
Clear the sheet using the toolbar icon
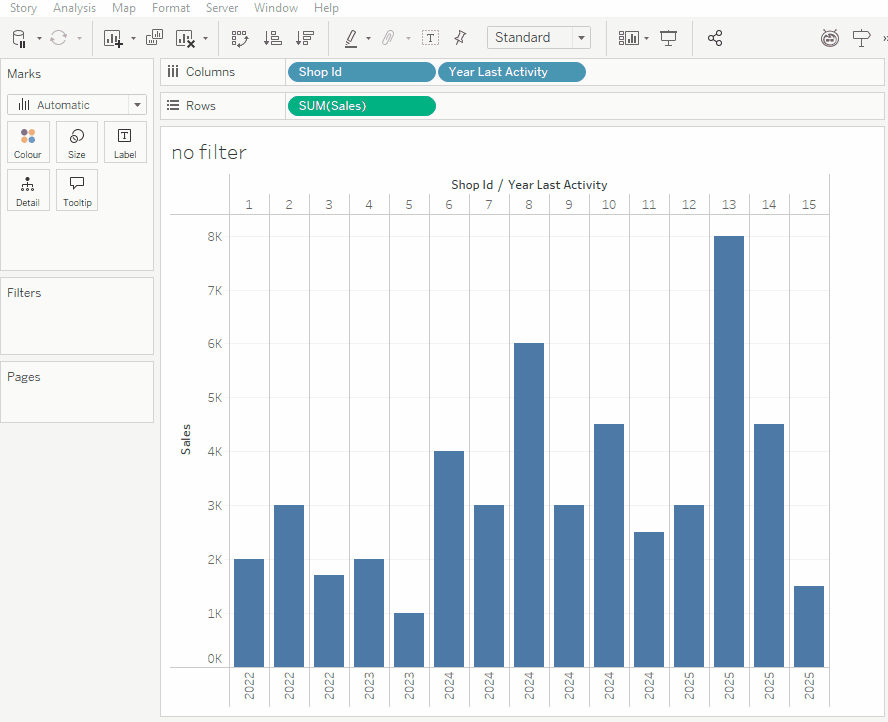point(185,38)
